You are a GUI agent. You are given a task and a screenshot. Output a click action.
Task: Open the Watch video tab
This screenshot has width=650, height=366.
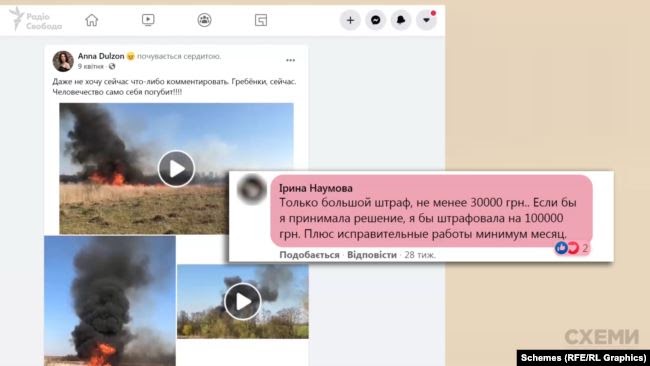[x=148, y=20]
